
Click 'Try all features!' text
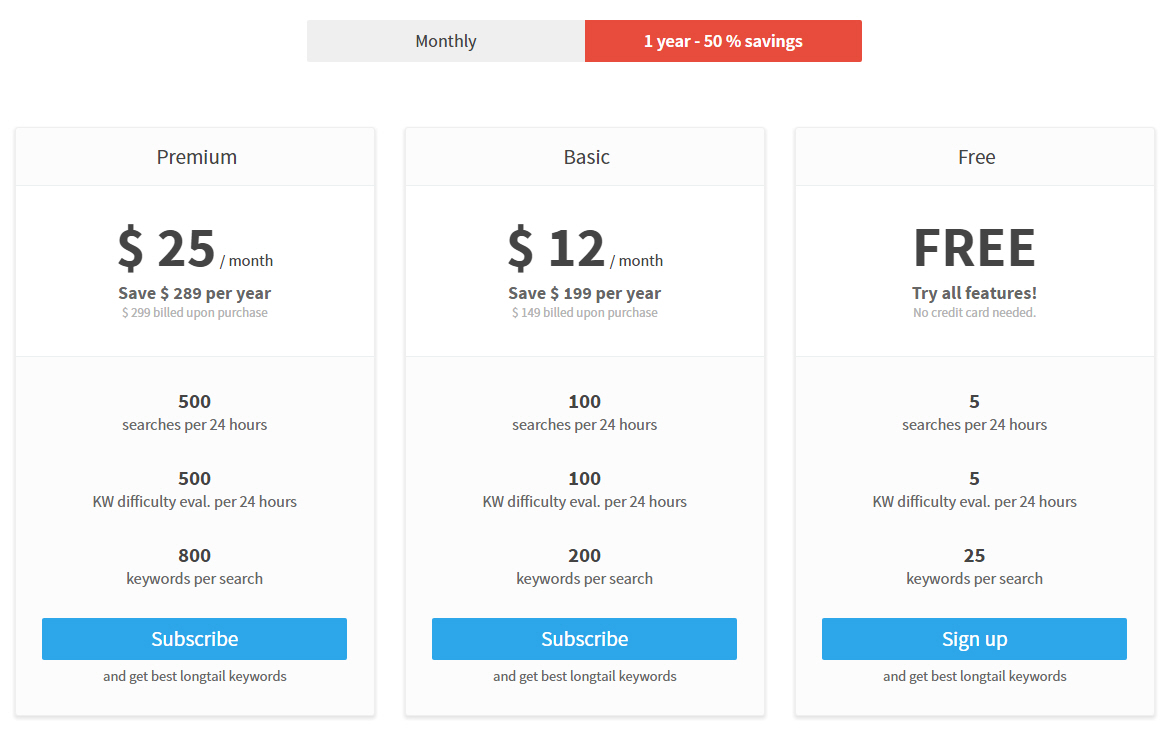point(975,293)
